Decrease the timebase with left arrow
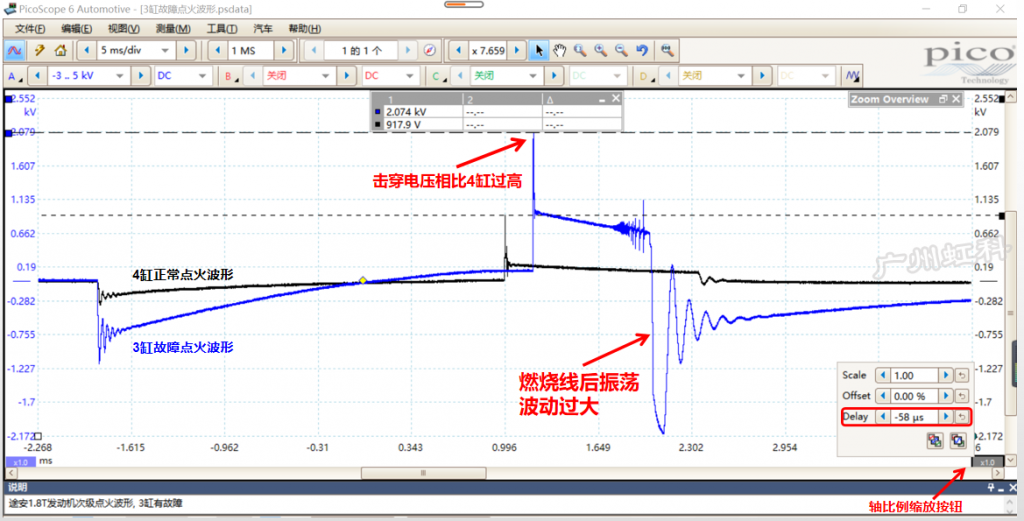1024x521 pixels. pos(87,50)
